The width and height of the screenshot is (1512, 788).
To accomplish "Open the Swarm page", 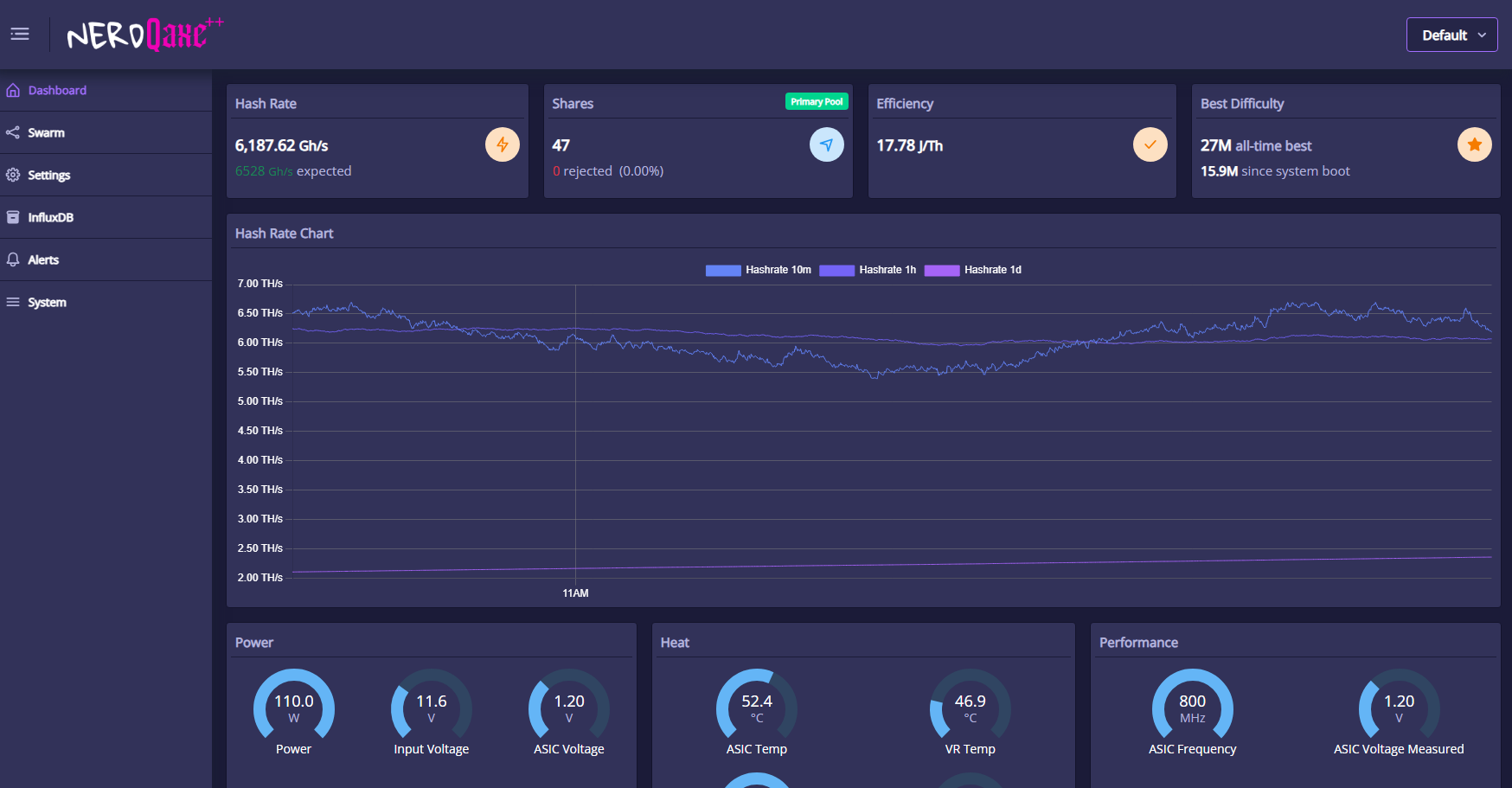I will pos(46,132).
